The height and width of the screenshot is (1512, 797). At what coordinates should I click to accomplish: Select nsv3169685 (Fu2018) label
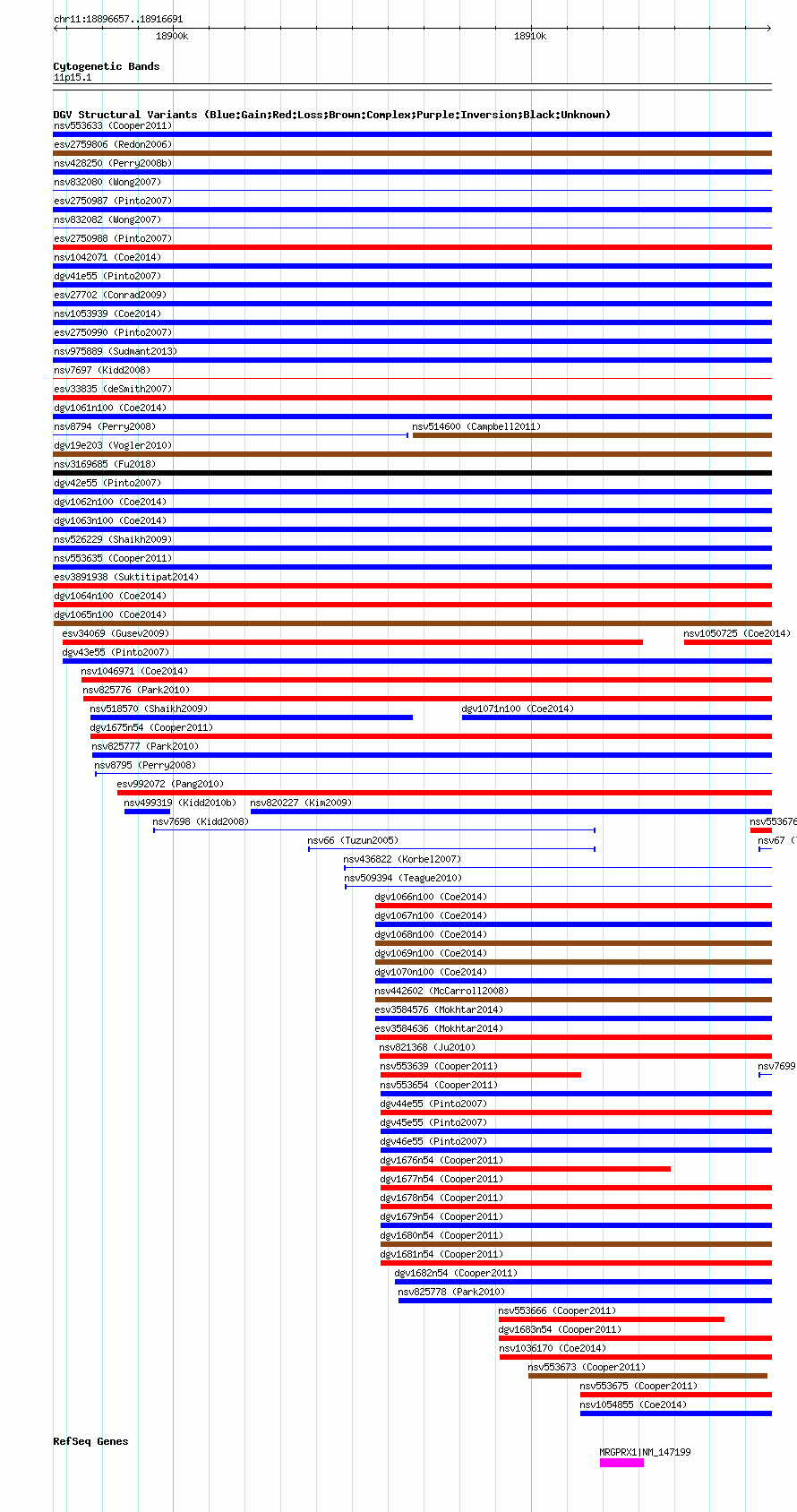105,464
